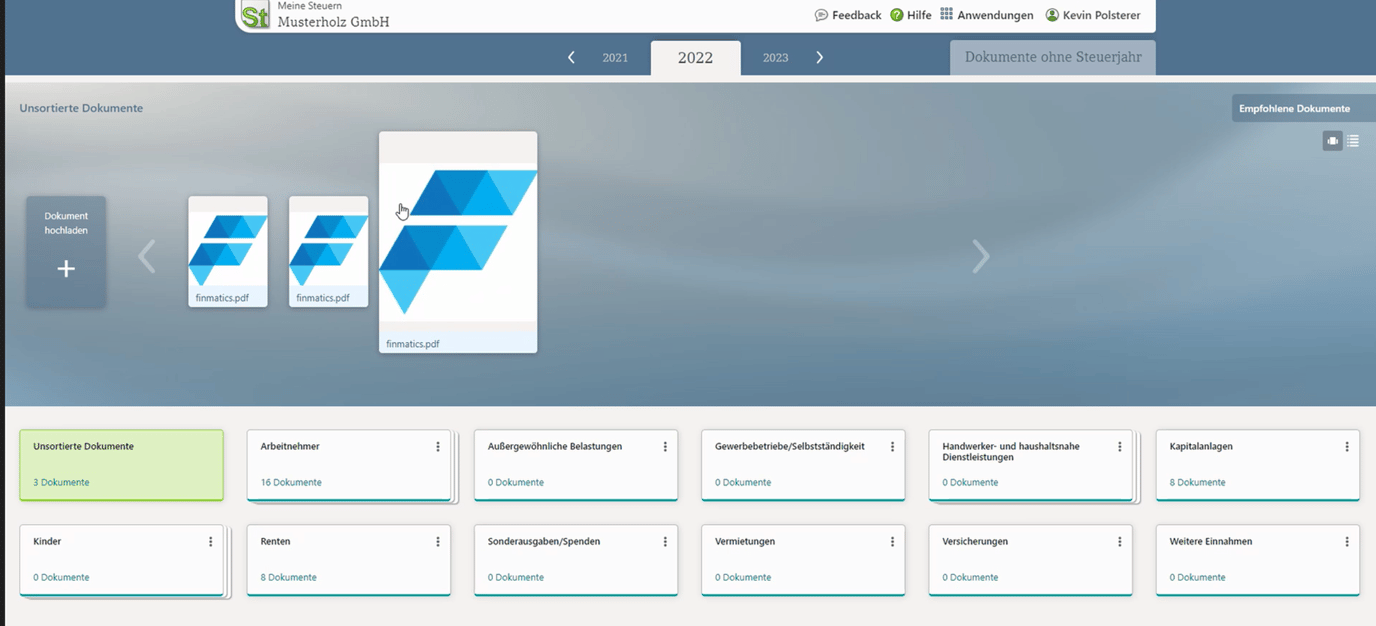Go to next tax year arrow
This screenshot has width=1376, height=626.
click(x=819, y=58)
